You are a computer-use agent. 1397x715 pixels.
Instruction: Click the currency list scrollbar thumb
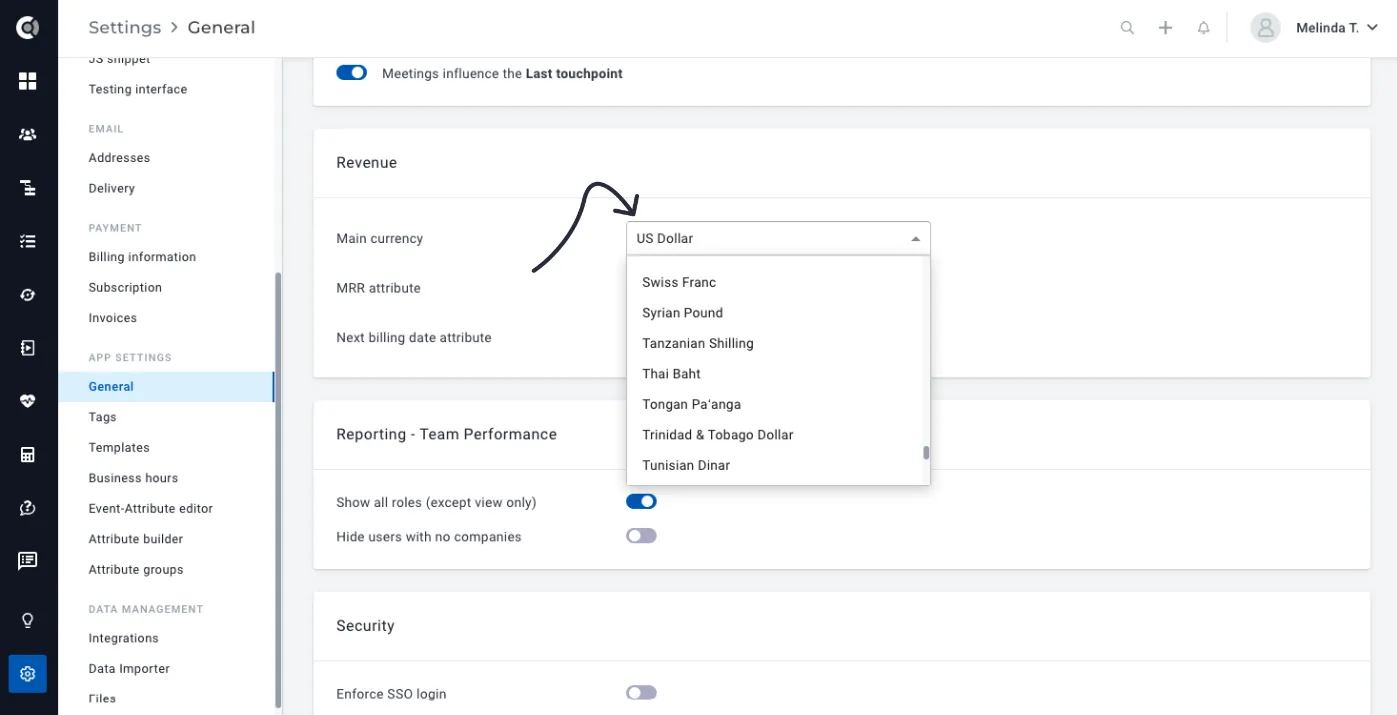point(926,453)
